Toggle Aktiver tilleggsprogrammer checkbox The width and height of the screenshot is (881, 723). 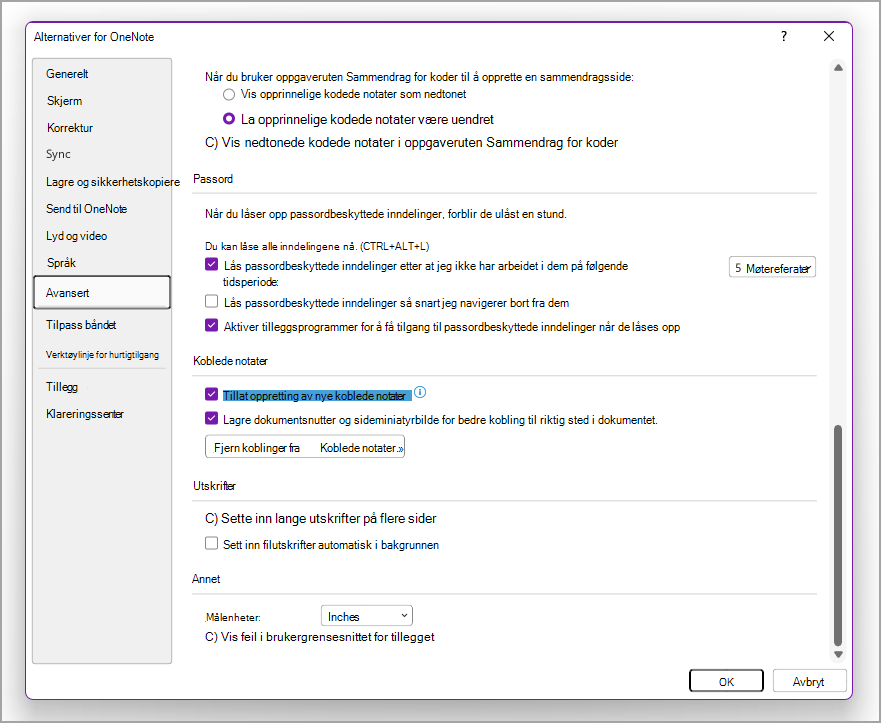pos(211,325)
